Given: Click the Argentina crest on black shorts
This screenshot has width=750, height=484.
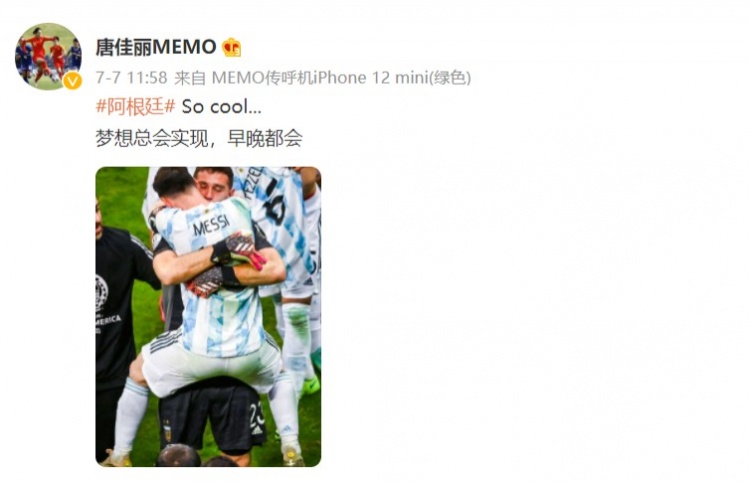Looking at the screenshot, I should (167, 430).
